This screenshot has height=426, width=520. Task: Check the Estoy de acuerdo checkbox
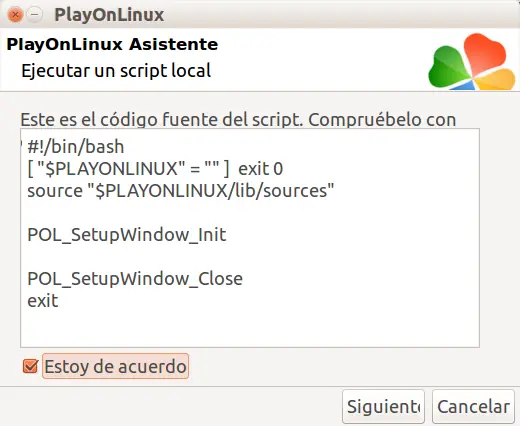[x=30, y=366]
